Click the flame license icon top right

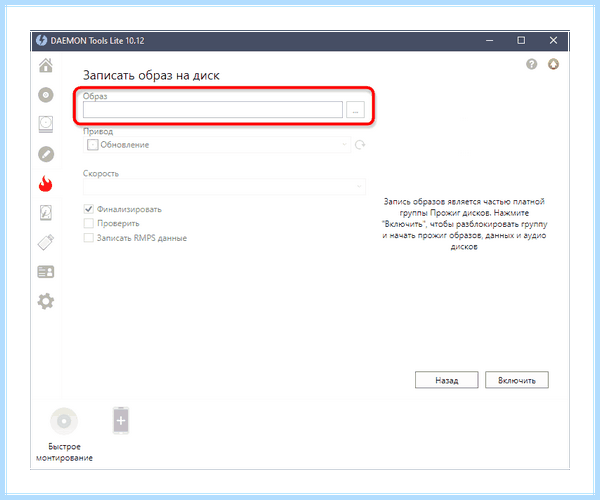coord(553,64)
